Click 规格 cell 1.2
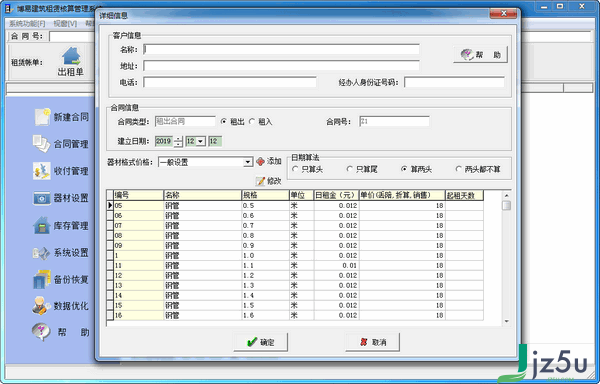The width and height of the screenshot is (600, 384). tap(265, 275)
